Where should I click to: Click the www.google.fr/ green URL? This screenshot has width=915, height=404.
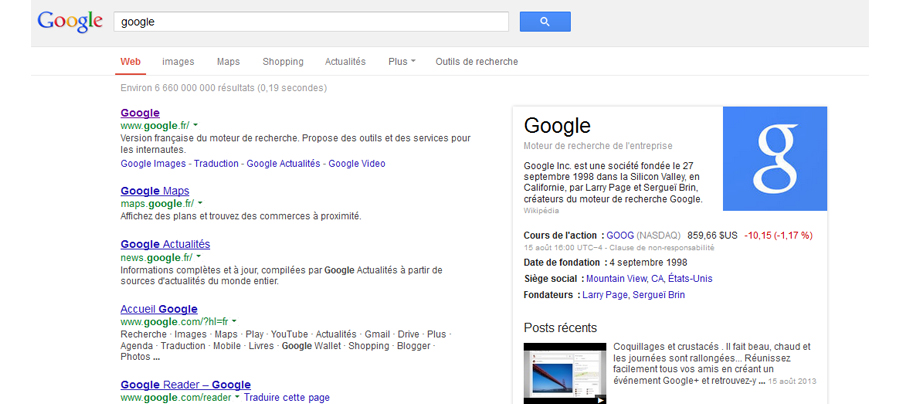155,125
